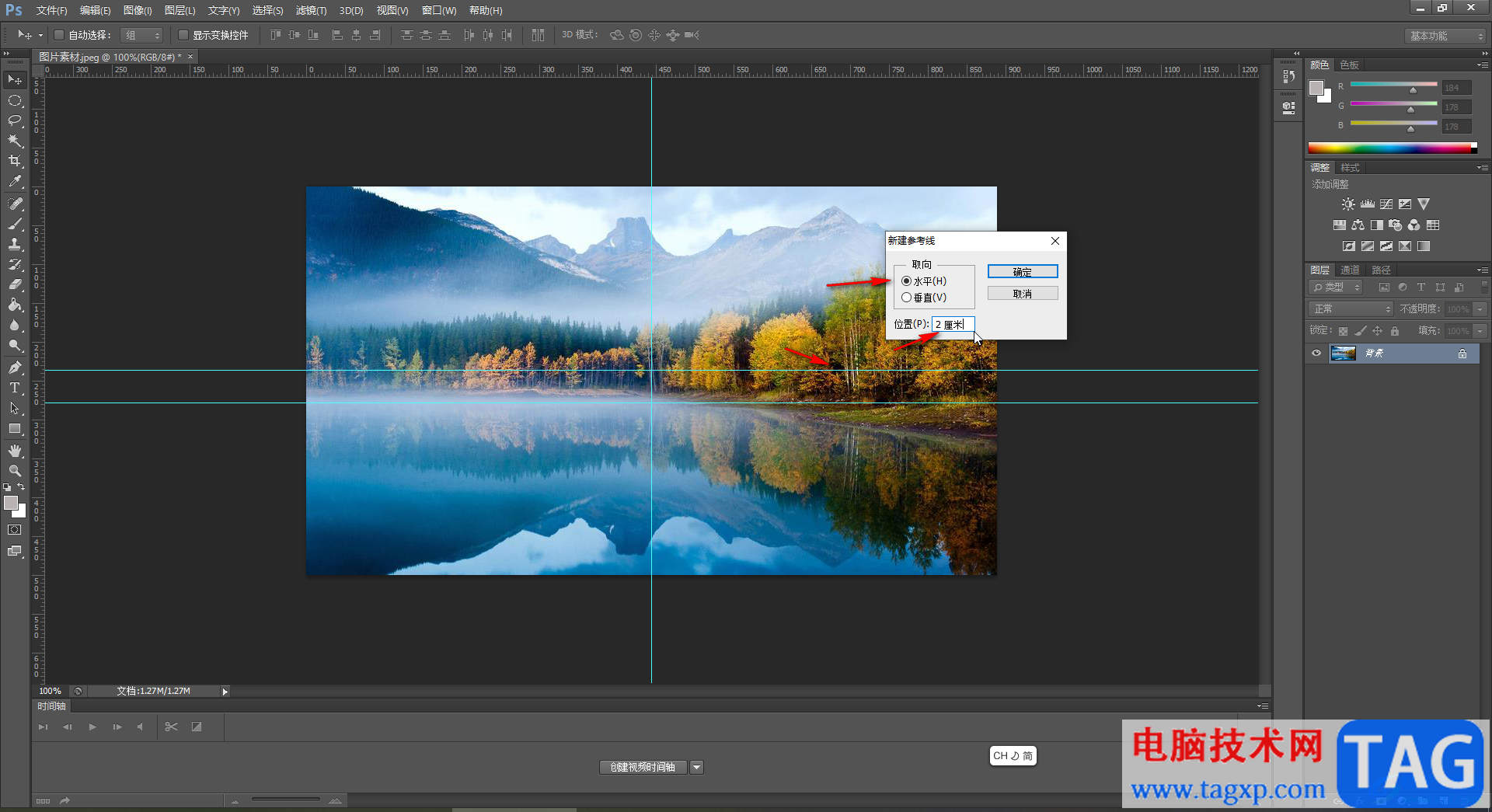Open the timeline panel menu
1492x812 pixels.
[x=1263, y=706]
